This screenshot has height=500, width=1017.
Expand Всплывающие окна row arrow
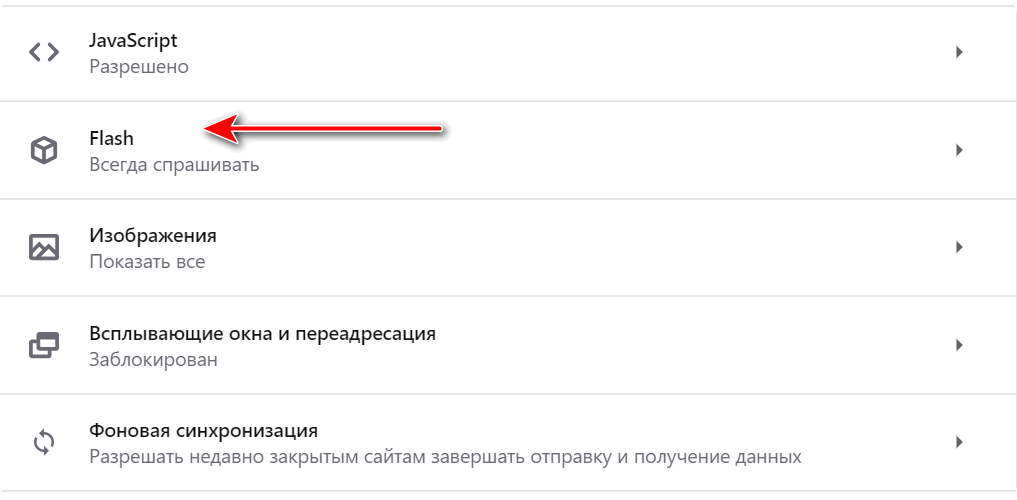(x=958, y=346)
